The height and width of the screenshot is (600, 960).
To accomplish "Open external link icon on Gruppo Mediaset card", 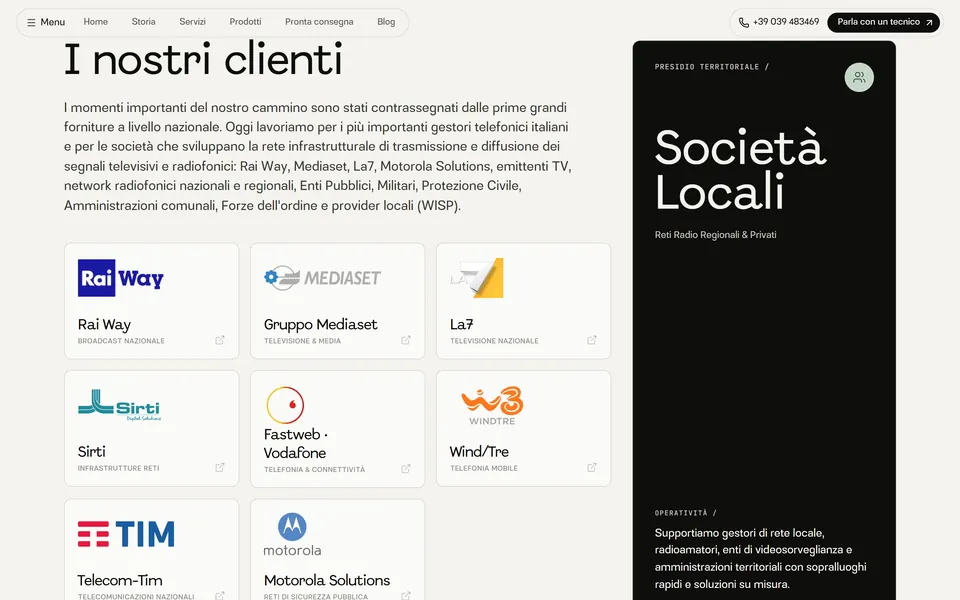I will click(406, 340).
